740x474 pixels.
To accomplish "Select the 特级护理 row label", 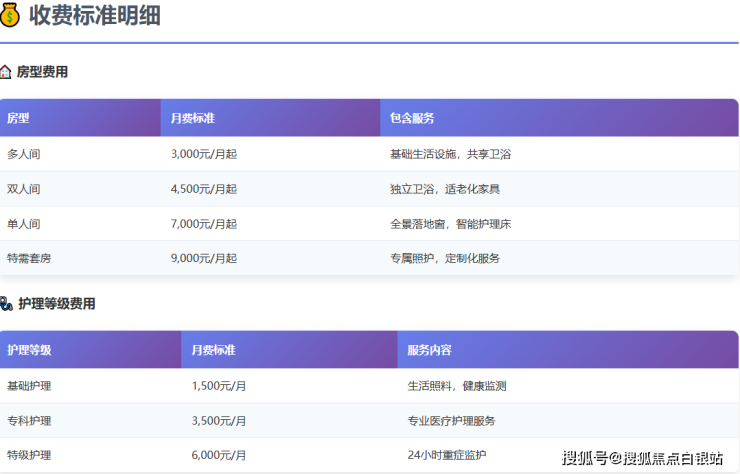I will click(29, 455).
